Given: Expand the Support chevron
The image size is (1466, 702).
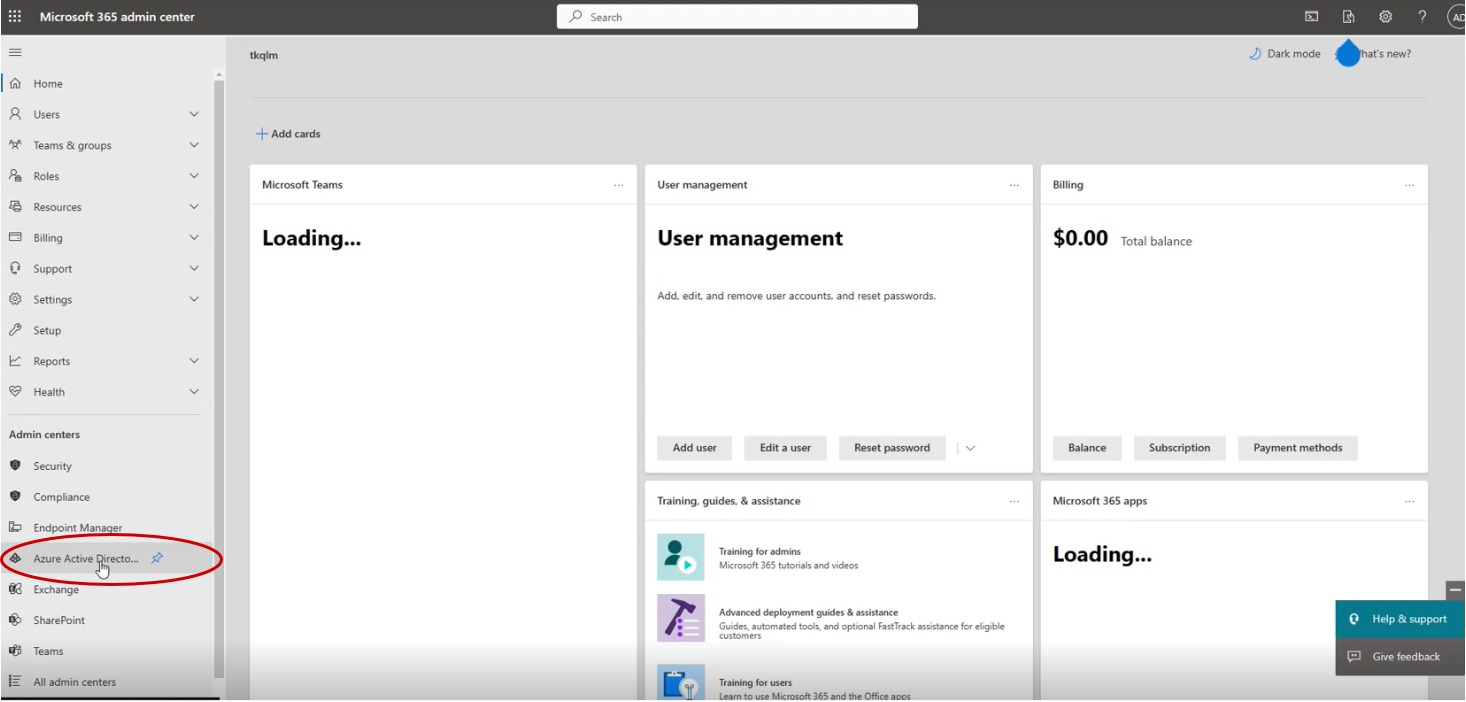Looking at the screenshot, I should tap(194, 268).
